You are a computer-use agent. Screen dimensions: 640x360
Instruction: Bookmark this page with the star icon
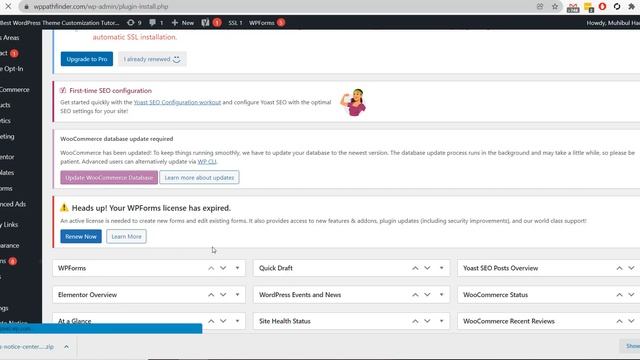555,6
